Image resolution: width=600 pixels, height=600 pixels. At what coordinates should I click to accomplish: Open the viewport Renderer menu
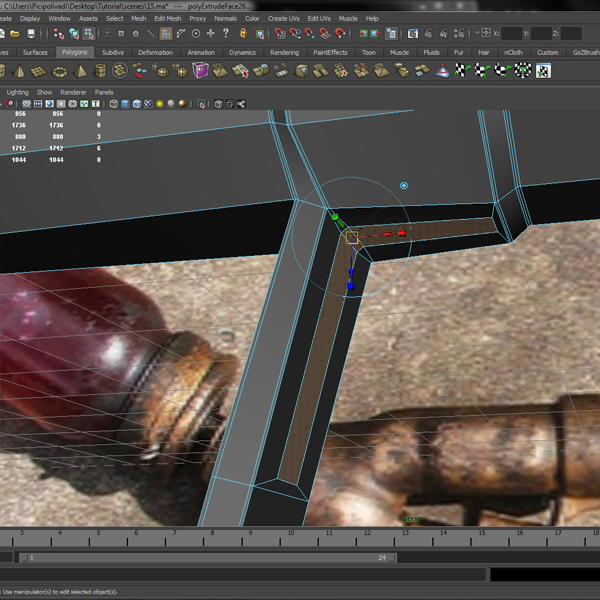[x=73, y=92]
